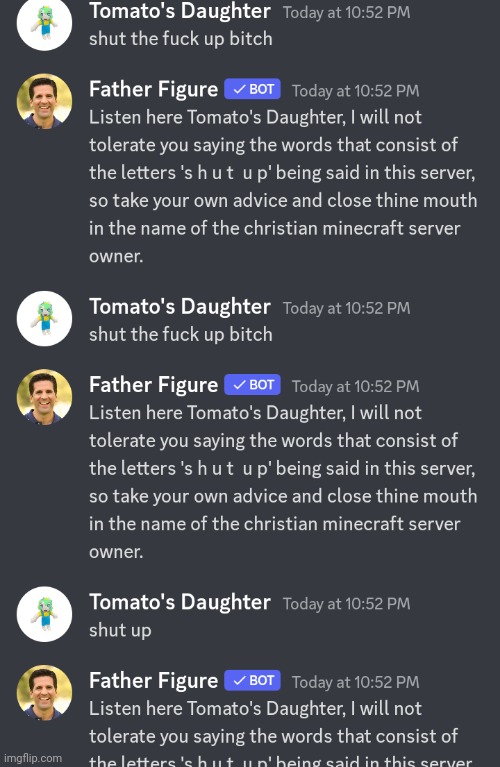Open Tomato's Daughter avatar beside 'shut up' message
The image size is (500, 767).
(x=44, y=614)
